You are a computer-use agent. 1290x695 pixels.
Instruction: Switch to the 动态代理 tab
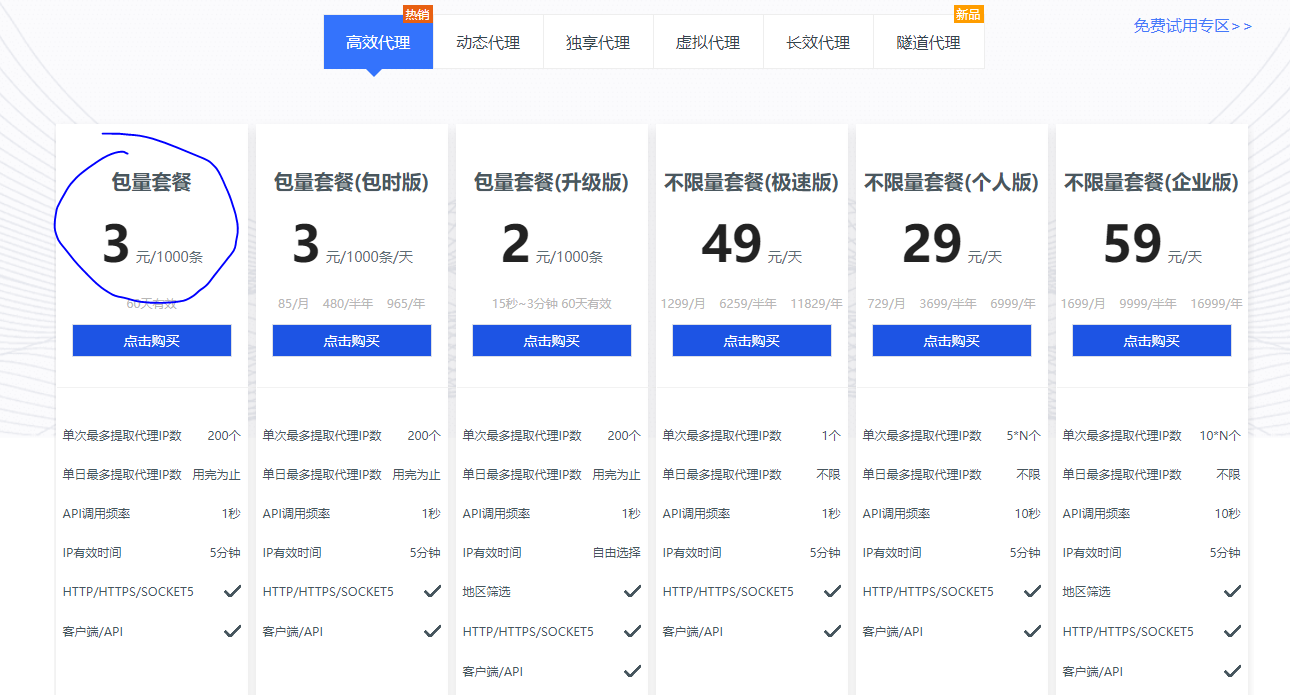(x=488, y=42)
